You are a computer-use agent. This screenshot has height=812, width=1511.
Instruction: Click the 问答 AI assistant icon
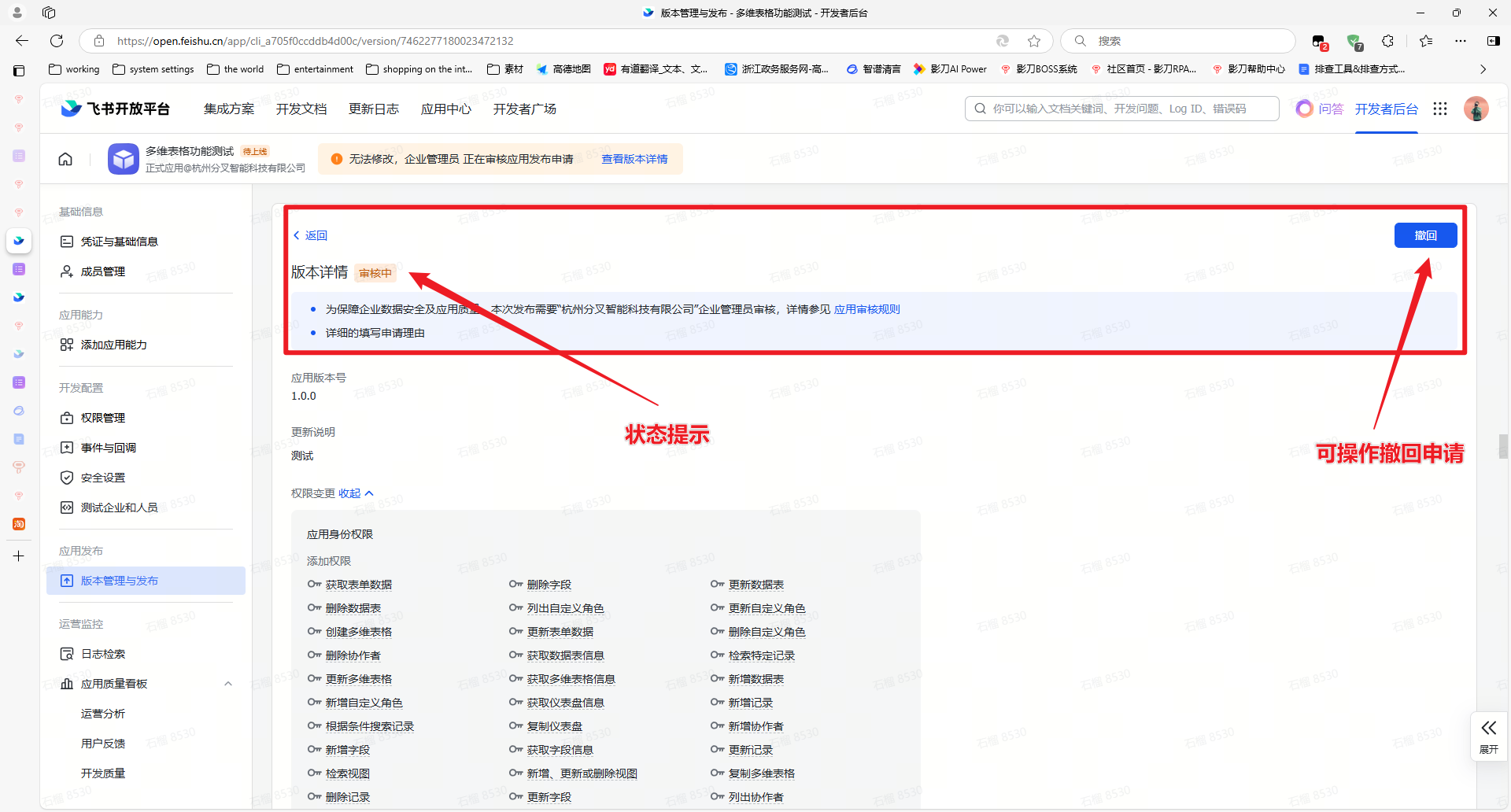pos(1305,109)
